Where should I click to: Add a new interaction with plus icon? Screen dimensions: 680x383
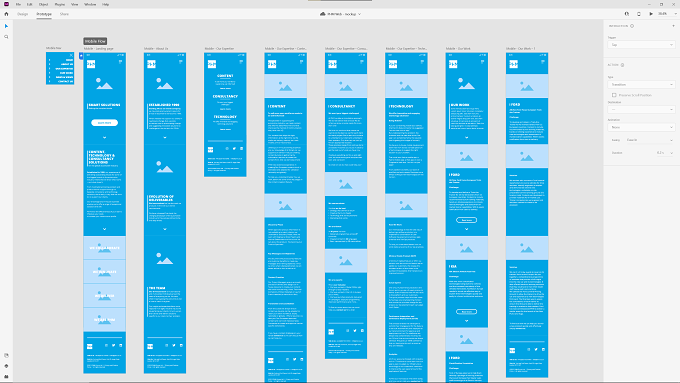point(673,26)
